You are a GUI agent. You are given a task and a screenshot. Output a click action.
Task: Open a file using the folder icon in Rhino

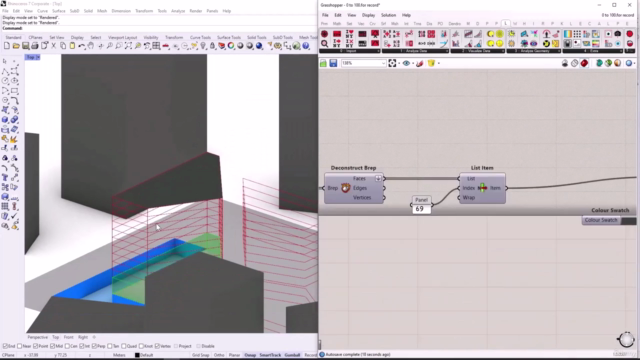tap(16, 46)
